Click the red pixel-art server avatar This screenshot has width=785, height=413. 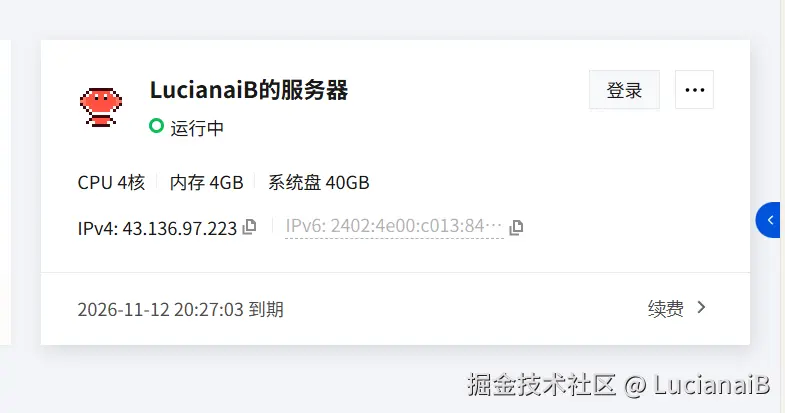101,107
